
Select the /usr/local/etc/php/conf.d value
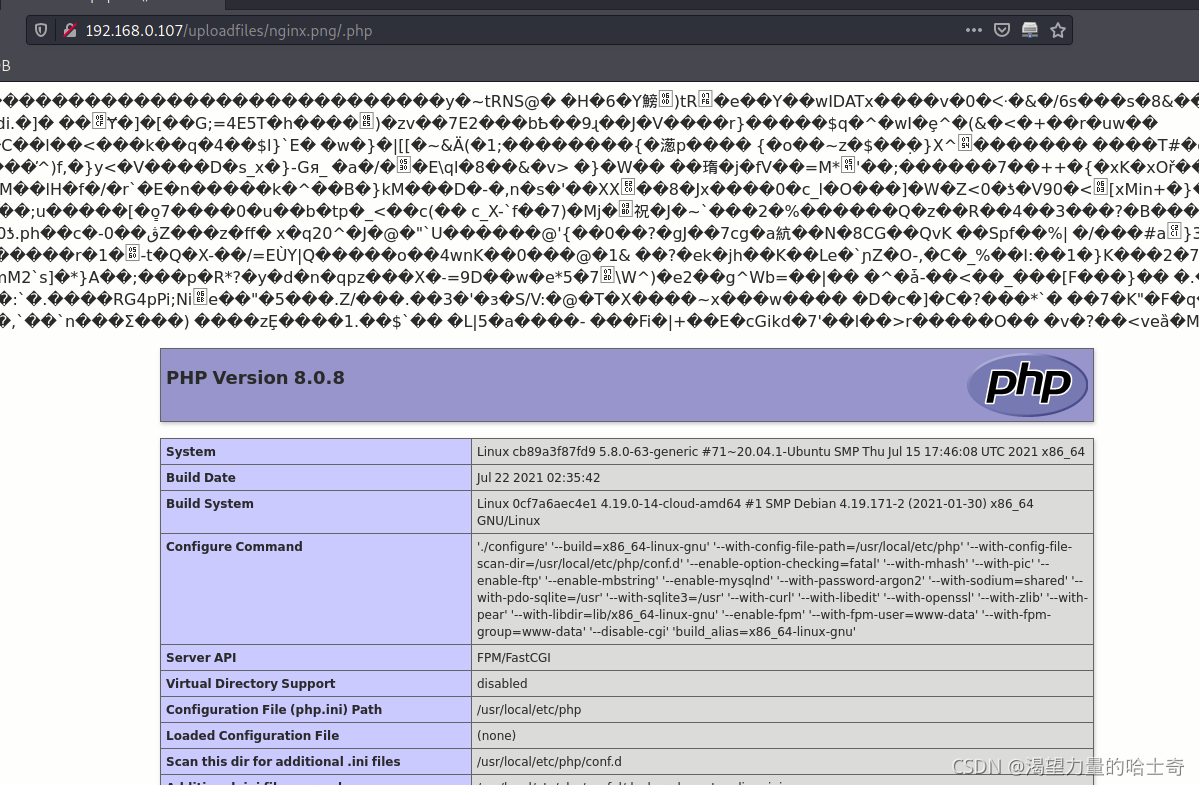[x=549, y=761]
